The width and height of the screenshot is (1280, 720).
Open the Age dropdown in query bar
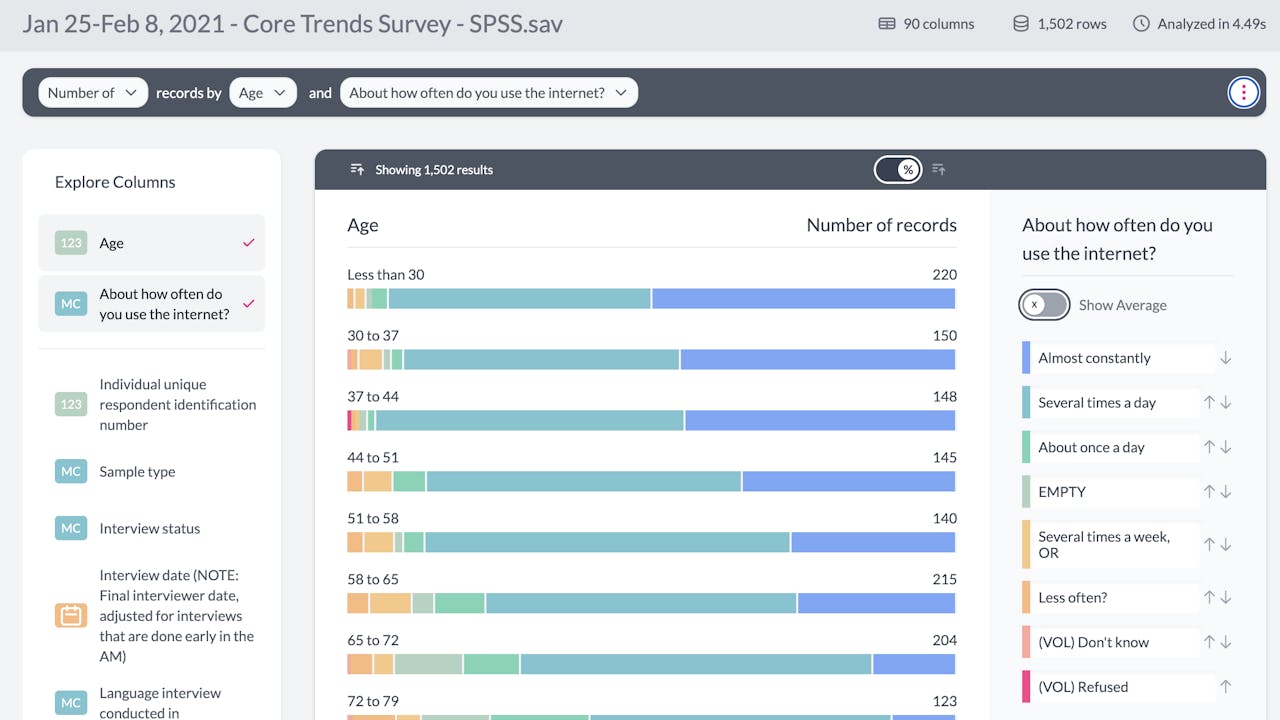click(x=263, y=93)
